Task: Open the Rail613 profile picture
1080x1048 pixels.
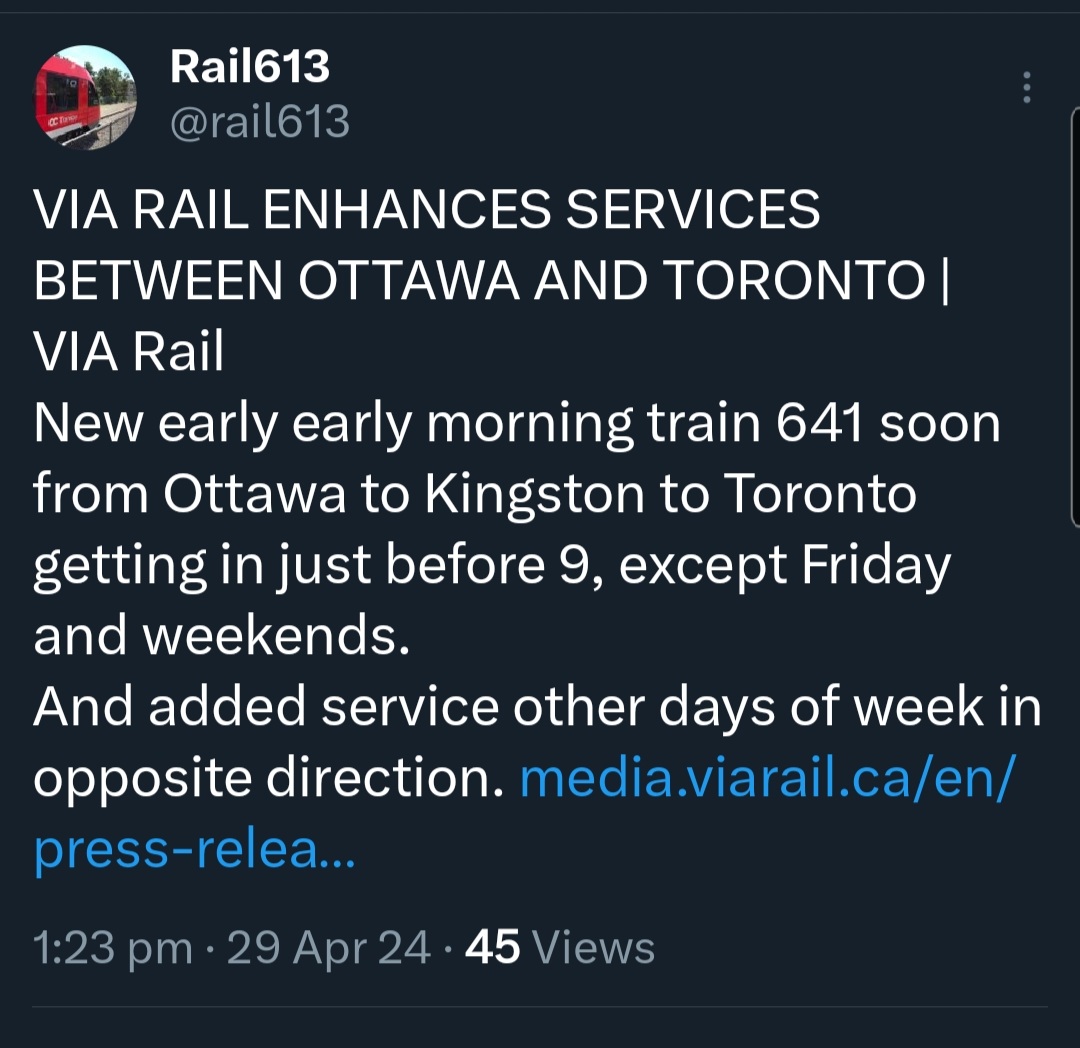Action: pos(84,97)
